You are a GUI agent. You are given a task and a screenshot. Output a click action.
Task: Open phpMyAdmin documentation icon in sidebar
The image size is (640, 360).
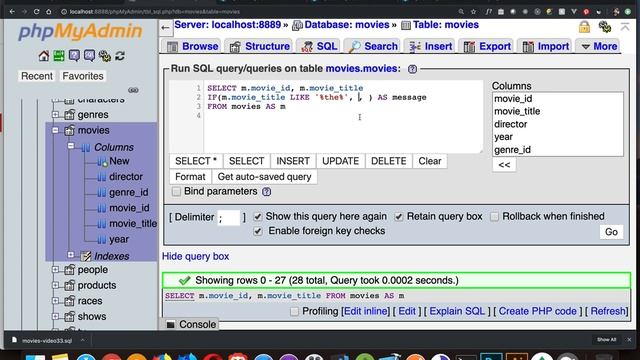74,56
